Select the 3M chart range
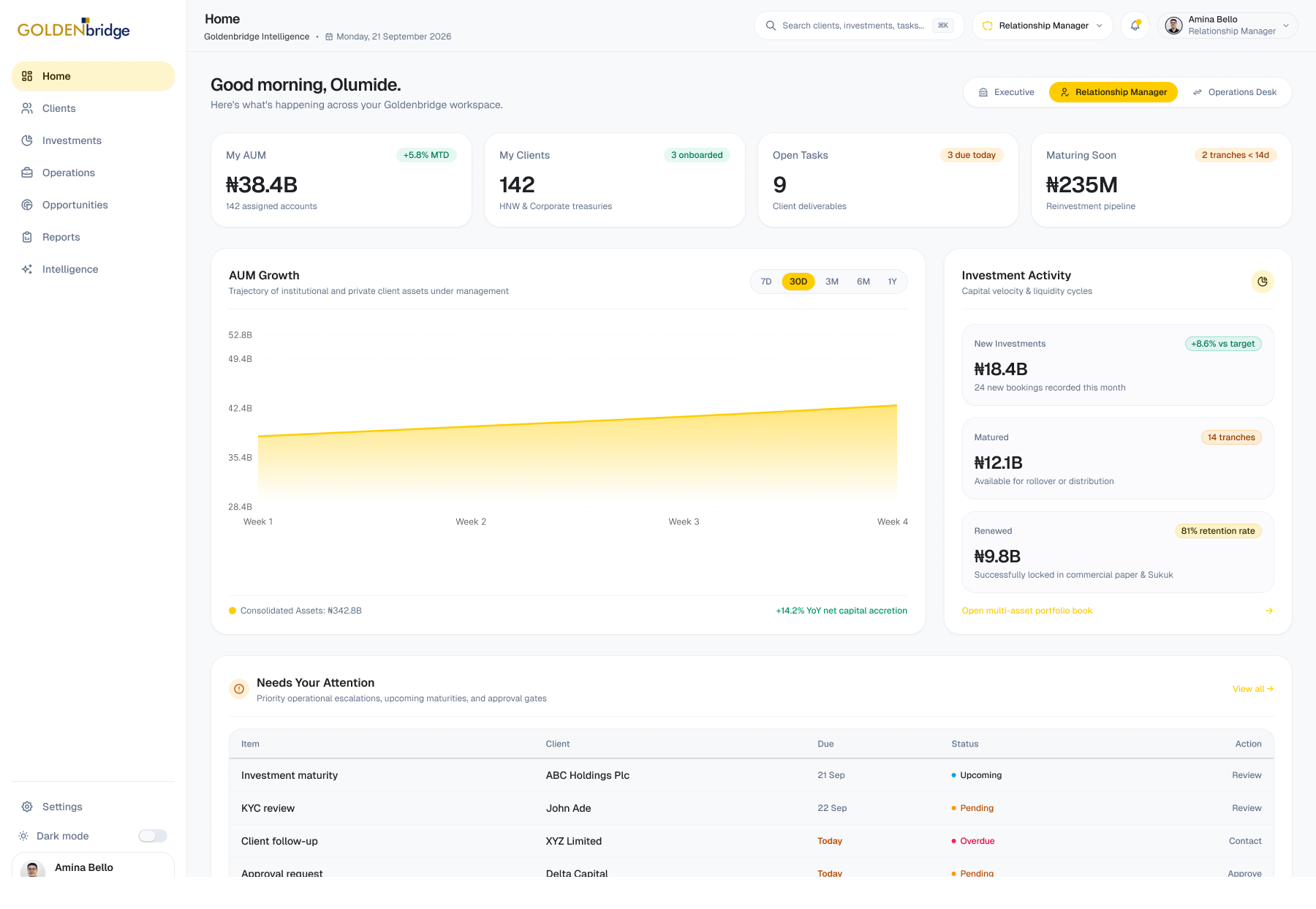The image size is (1316, 909). coord(832,282)
